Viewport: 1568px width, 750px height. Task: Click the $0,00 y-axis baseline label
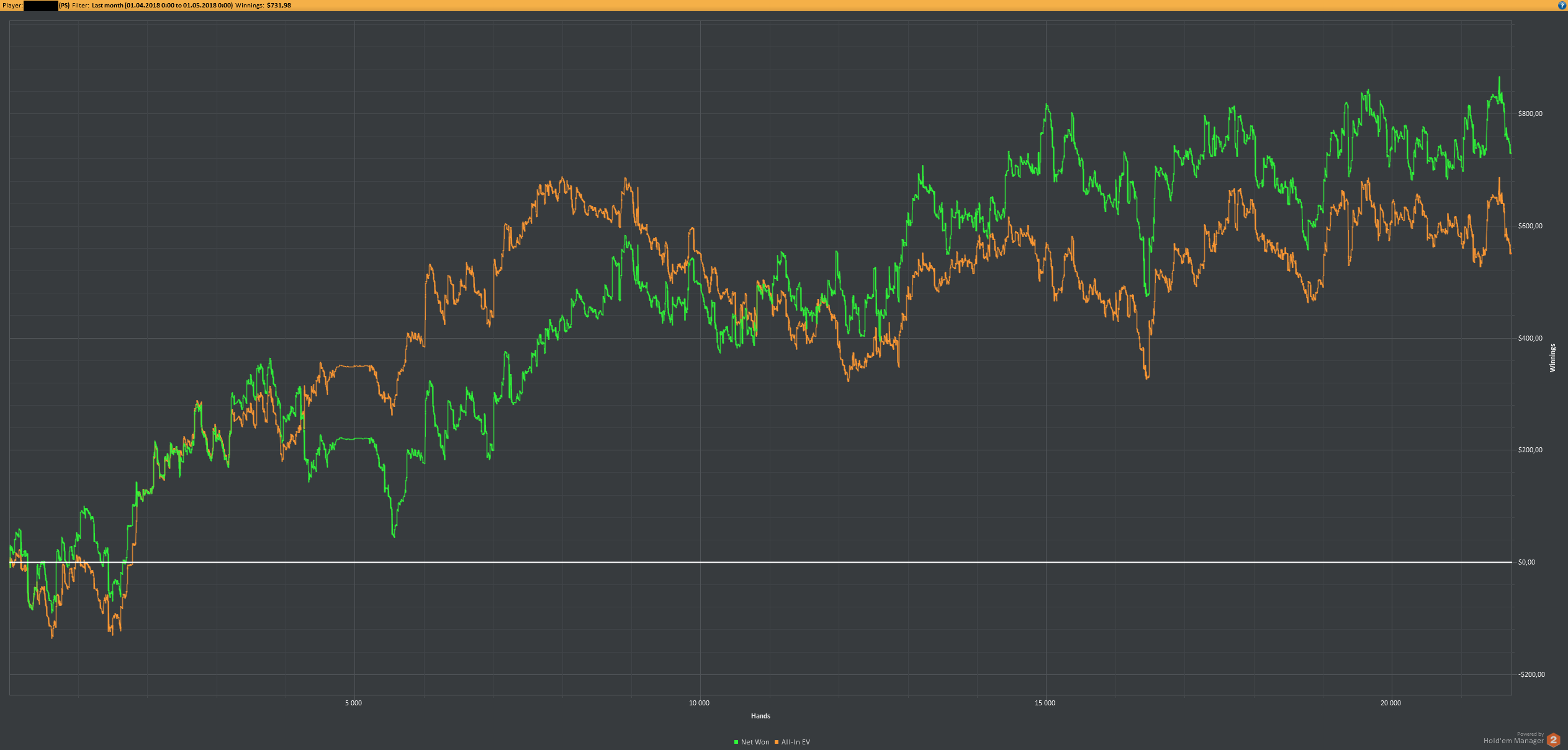(x=1526, y=562)
